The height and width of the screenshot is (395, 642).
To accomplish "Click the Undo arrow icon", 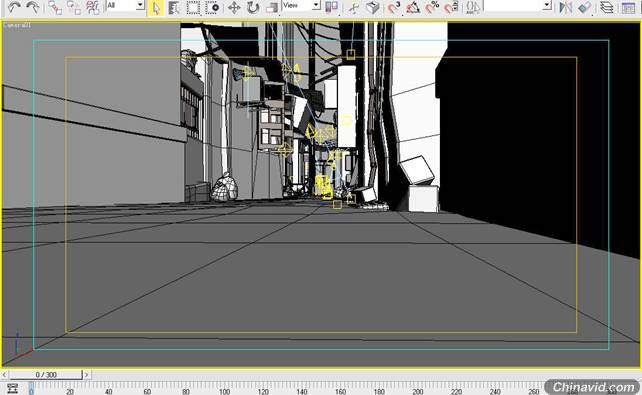I will [x=14, y=7].
